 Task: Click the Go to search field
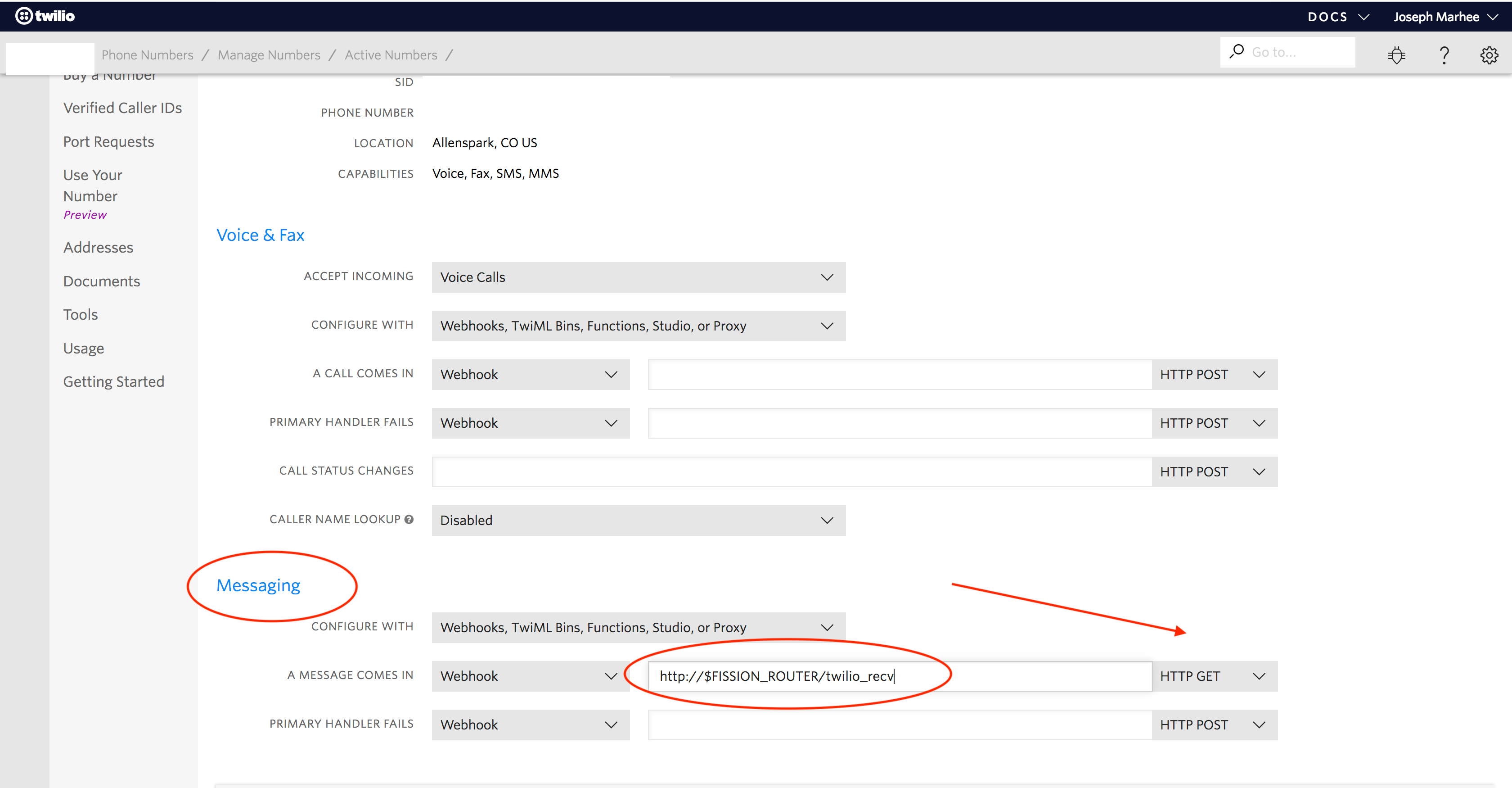coord(1288,52)
